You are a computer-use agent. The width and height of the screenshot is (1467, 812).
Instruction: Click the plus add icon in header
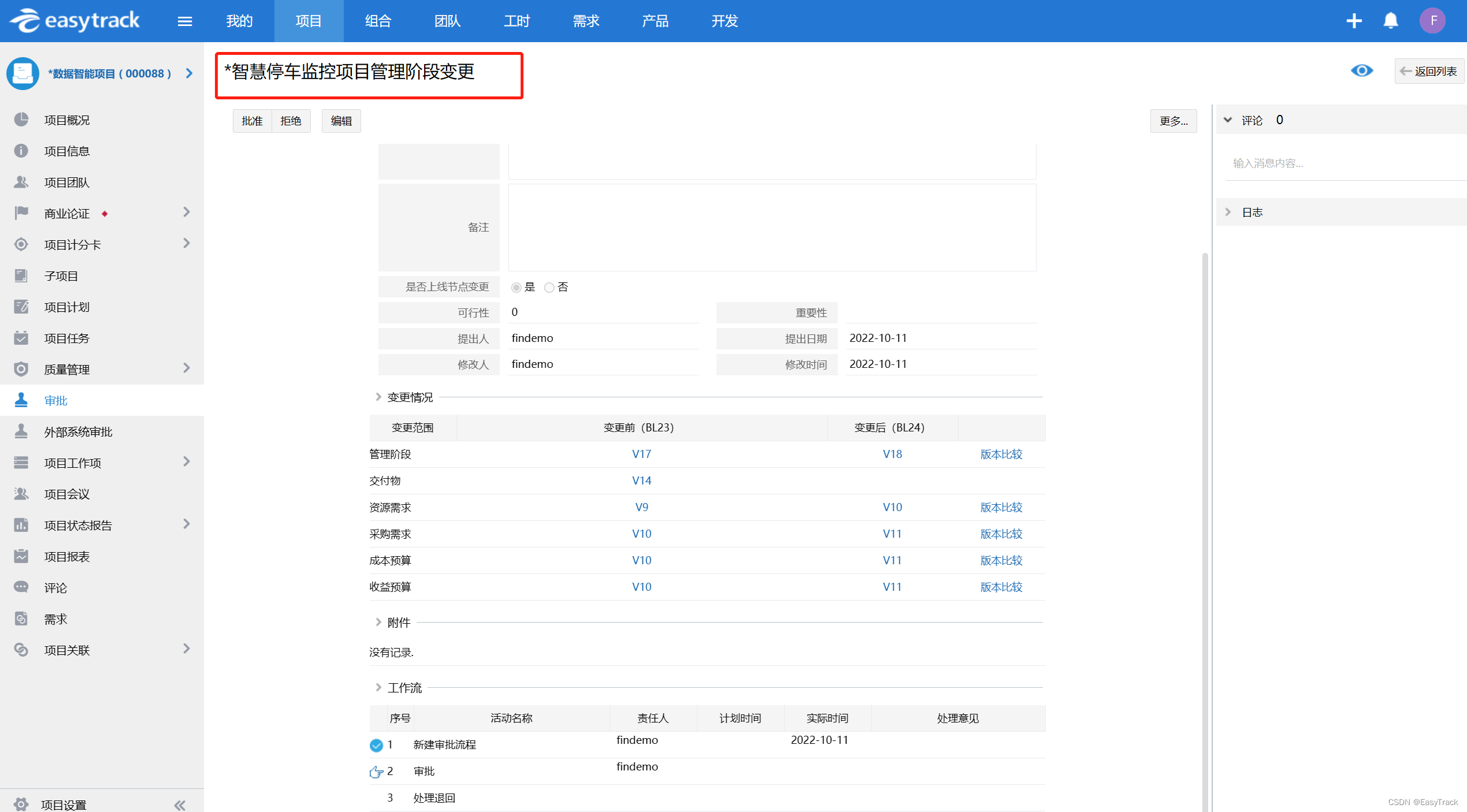(1354, 21)
